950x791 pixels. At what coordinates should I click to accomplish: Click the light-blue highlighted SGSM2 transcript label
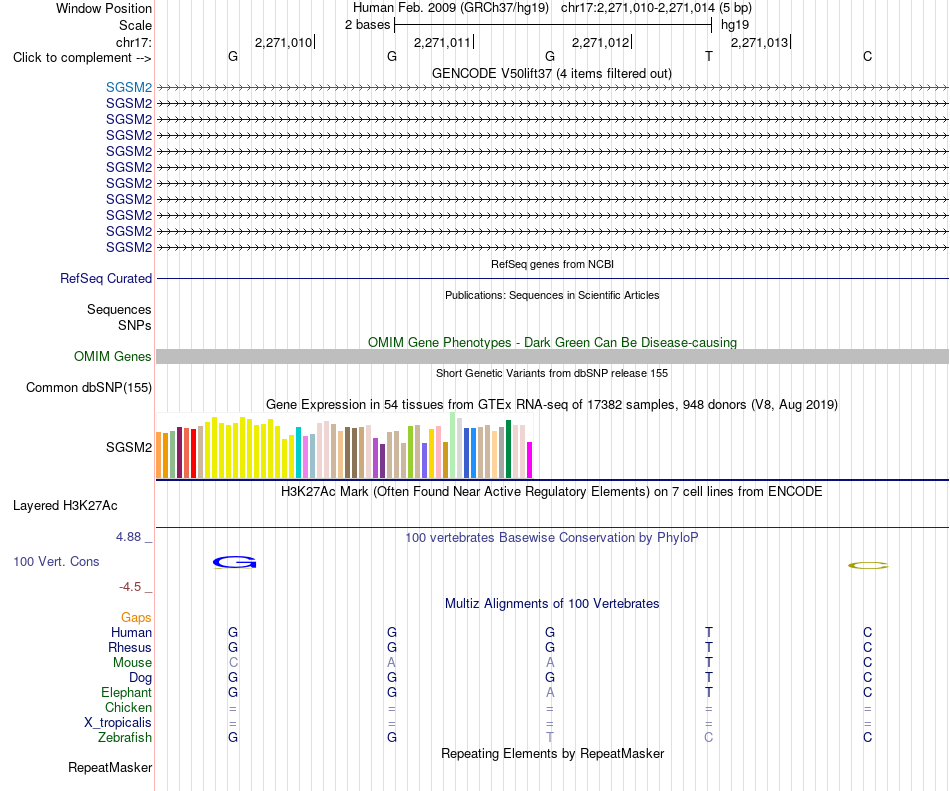tap(128, 87)
